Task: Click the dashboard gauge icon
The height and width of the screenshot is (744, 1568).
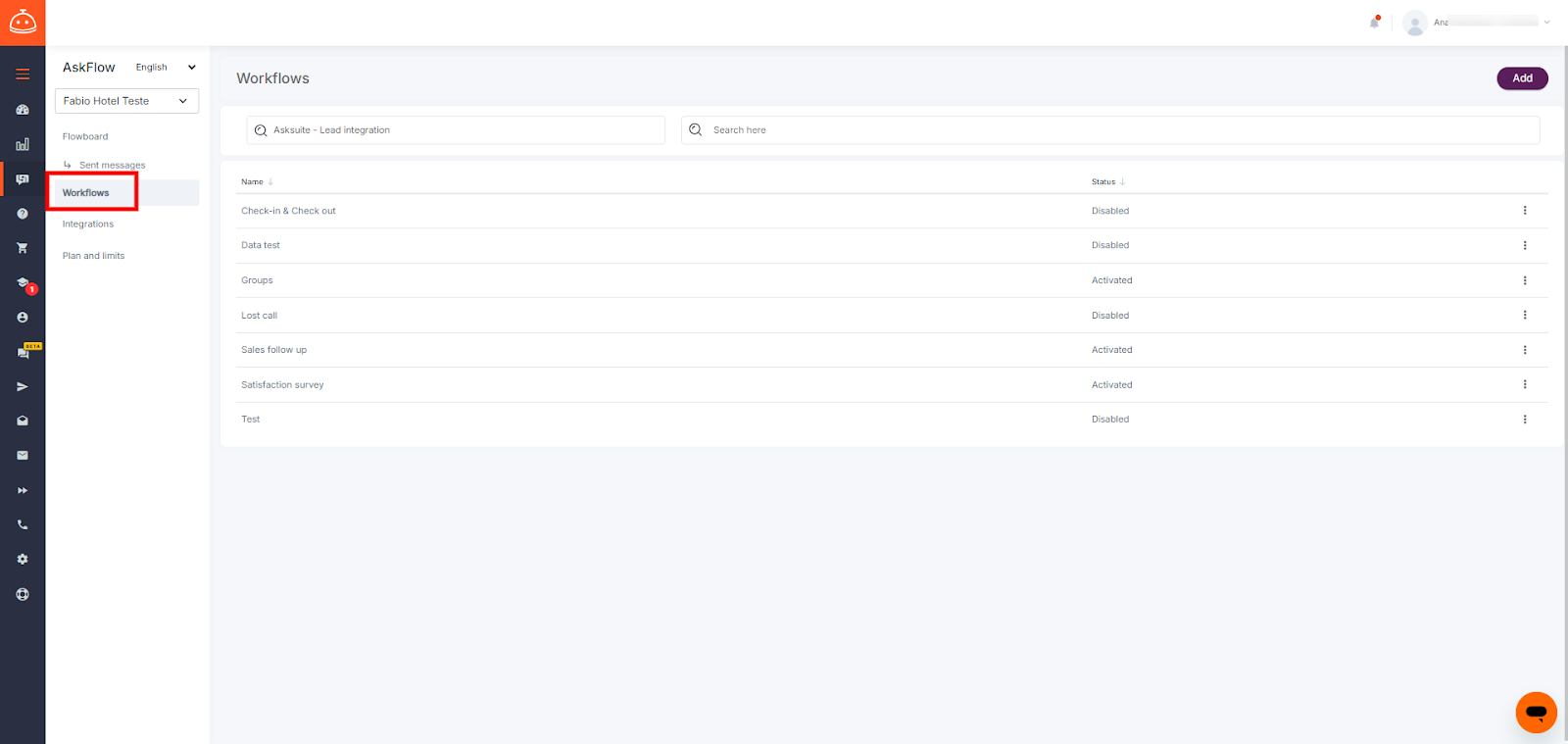Action: coord(23,110)
